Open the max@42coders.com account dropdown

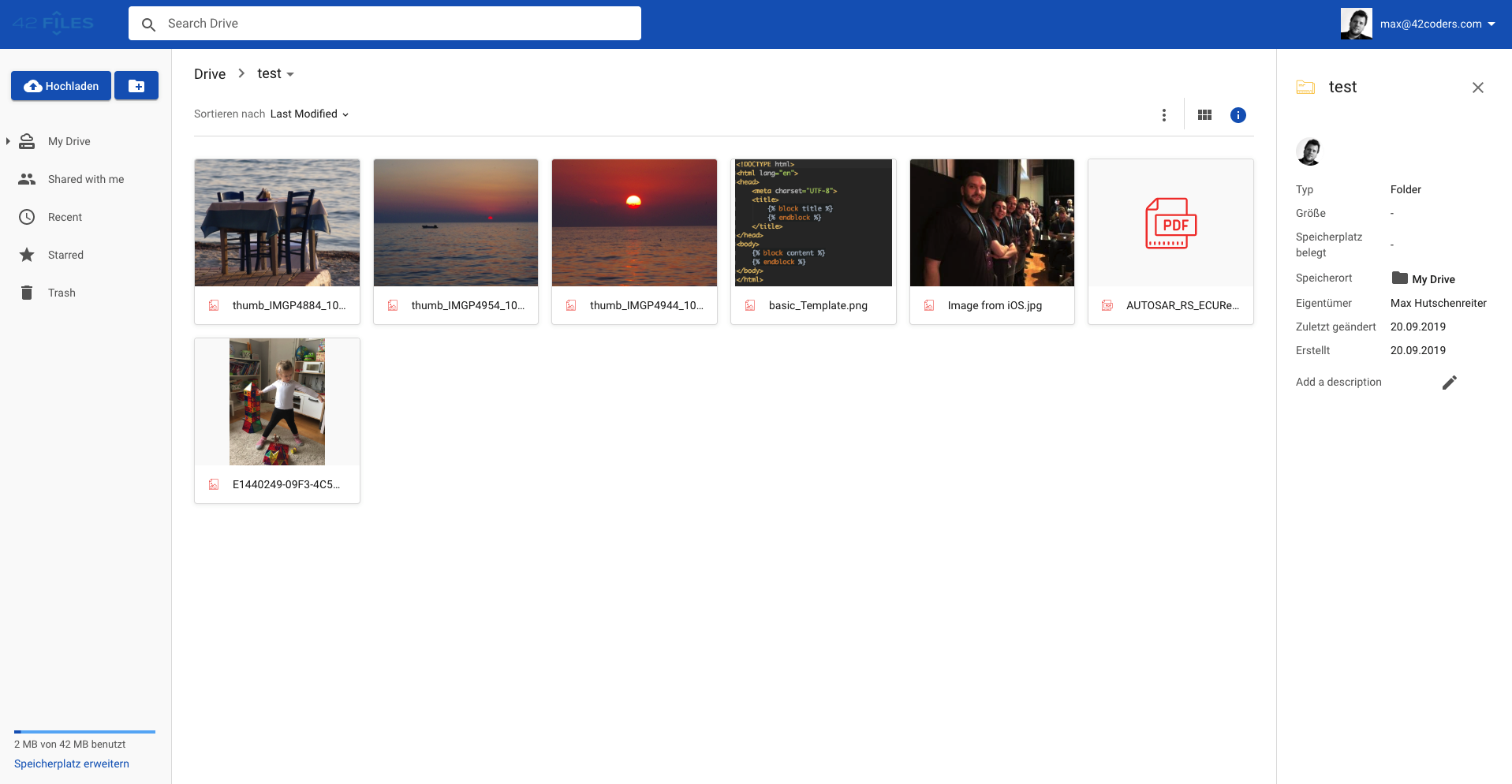coord(1438,24)
